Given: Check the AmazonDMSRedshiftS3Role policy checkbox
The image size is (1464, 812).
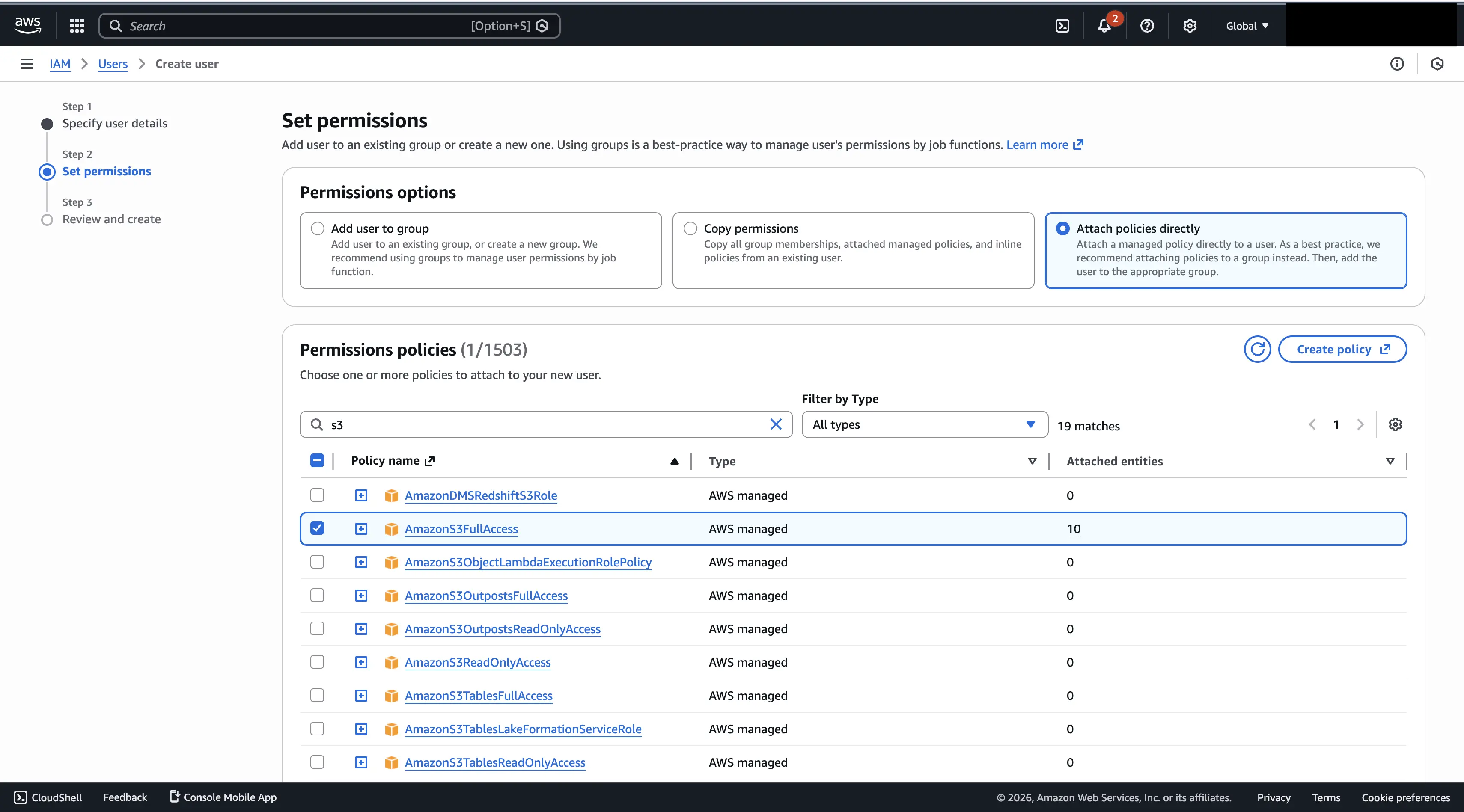Looking at the screenshot, I should click(x=317, y=495).
